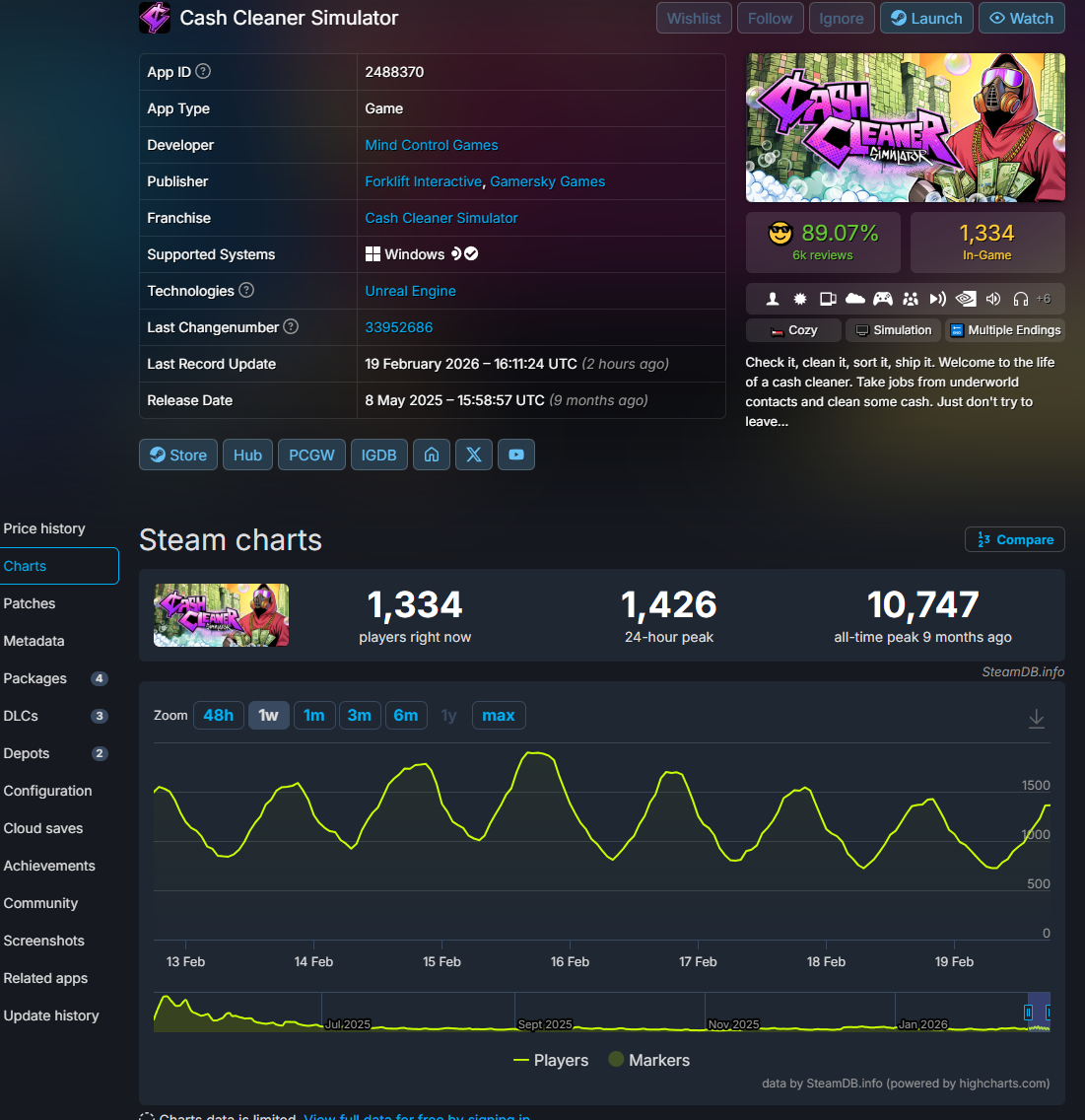Set chart zoom to 1w
Image resolution: width=1085 pixels, height=1120 pixels.
pos(268,715)
